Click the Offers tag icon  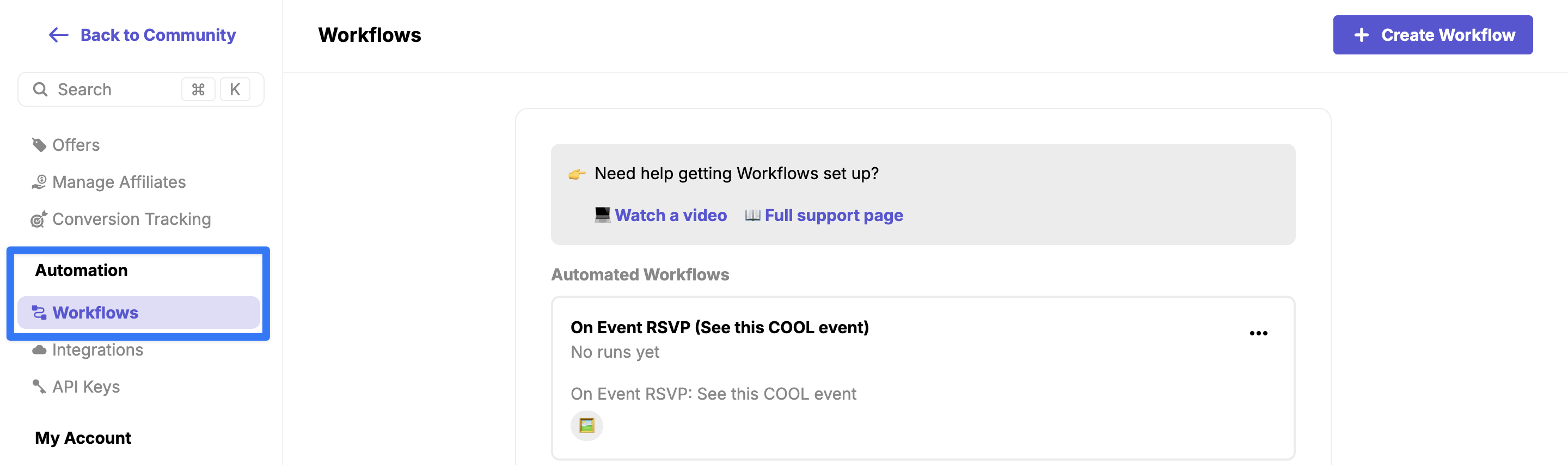[39, 145]
